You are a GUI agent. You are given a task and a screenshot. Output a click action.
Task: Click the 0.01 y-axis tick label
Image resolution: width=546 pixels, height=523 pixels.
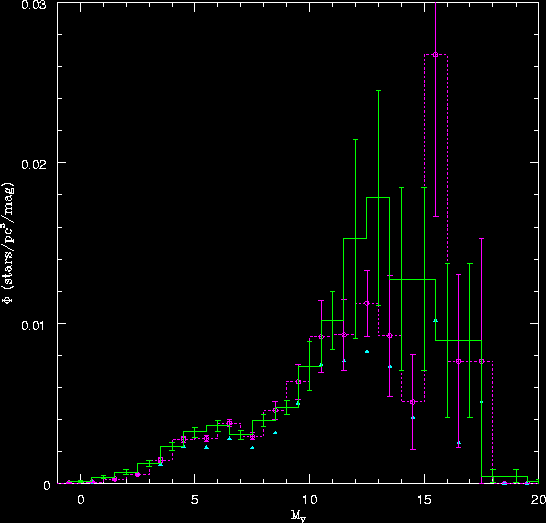tap(34, 326)
